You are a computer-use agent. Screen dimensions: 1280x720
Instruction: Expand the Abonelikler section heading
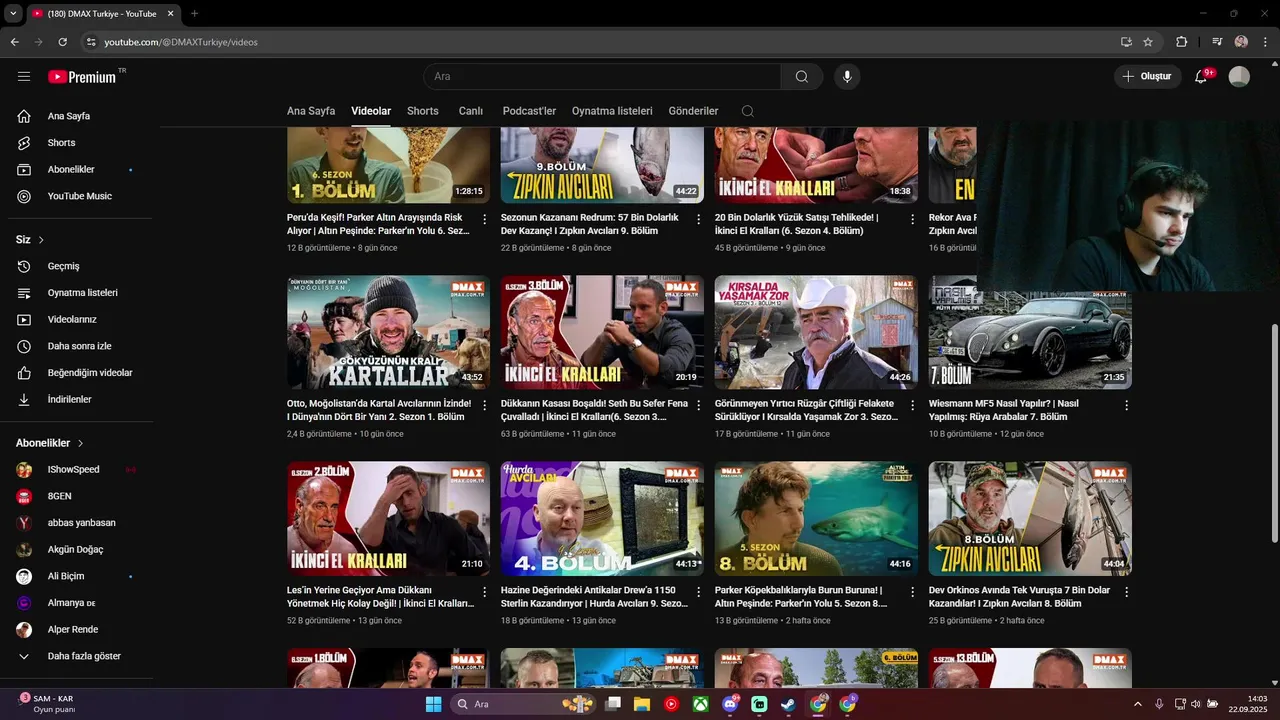[x=50, y=443]
